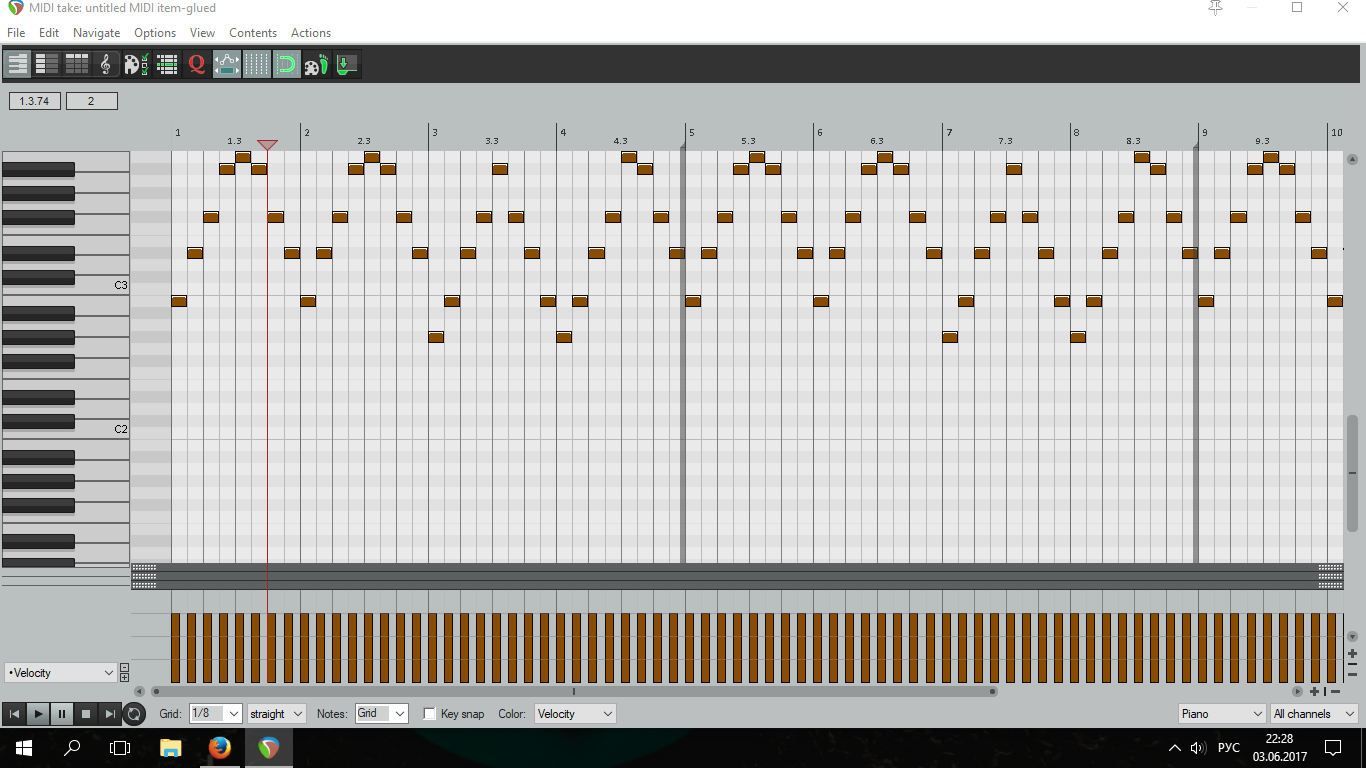Open the All channels dropdown
This screenshot has width=1366, height=768.
coord(1314,714)
